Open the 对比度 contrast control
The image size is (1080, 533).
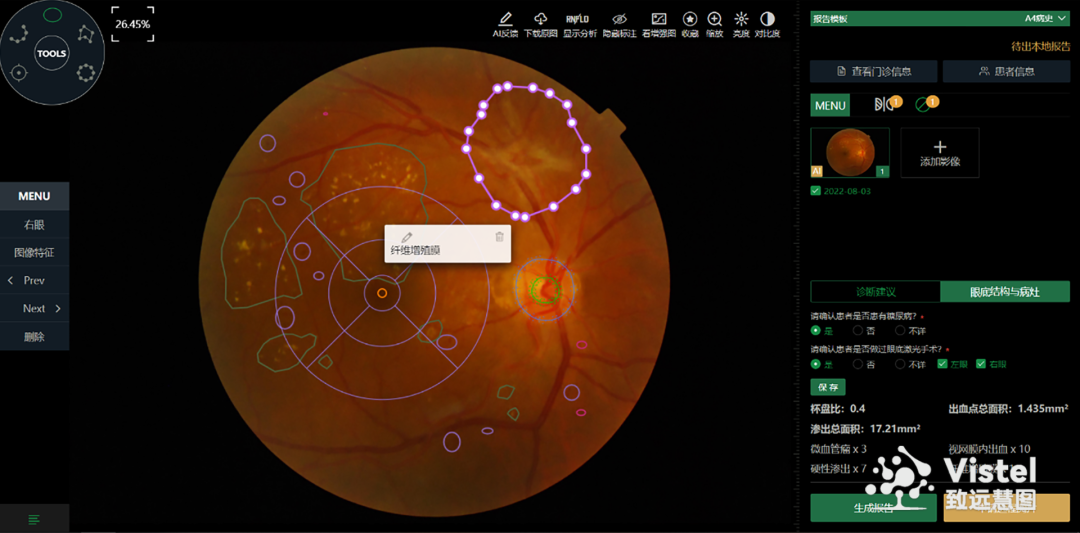click(x=767, y=19)
